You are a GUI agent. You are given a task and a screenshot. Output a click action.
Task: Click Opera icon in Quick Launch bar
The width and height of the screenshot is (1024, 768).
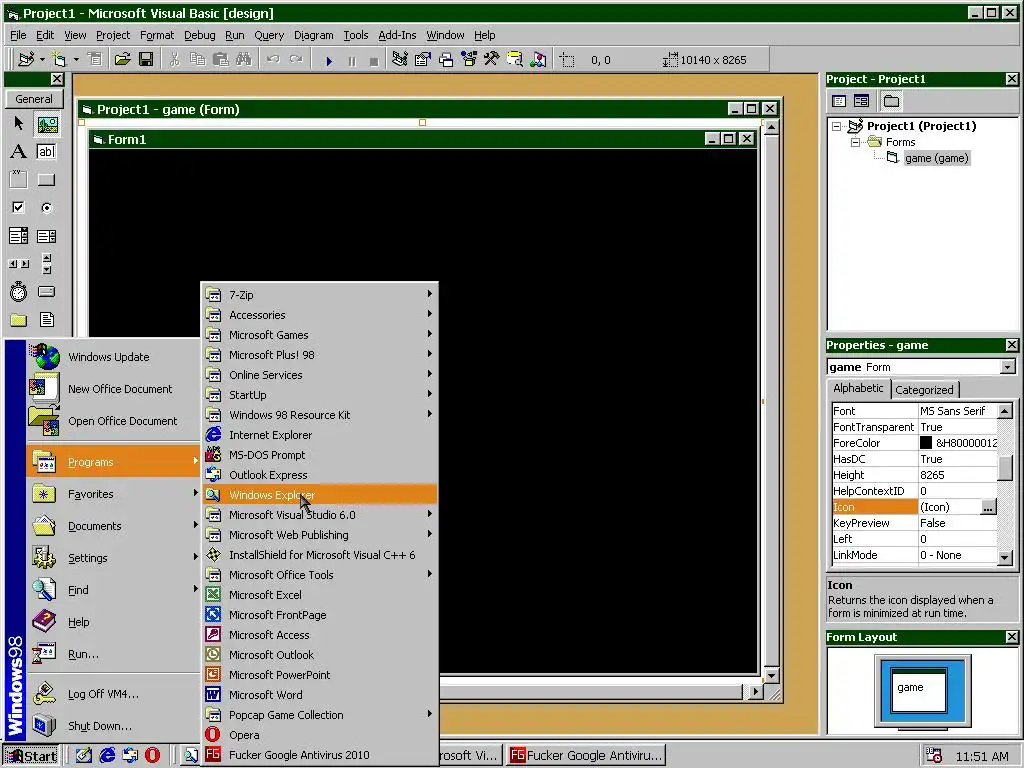[x=153, y=756]
